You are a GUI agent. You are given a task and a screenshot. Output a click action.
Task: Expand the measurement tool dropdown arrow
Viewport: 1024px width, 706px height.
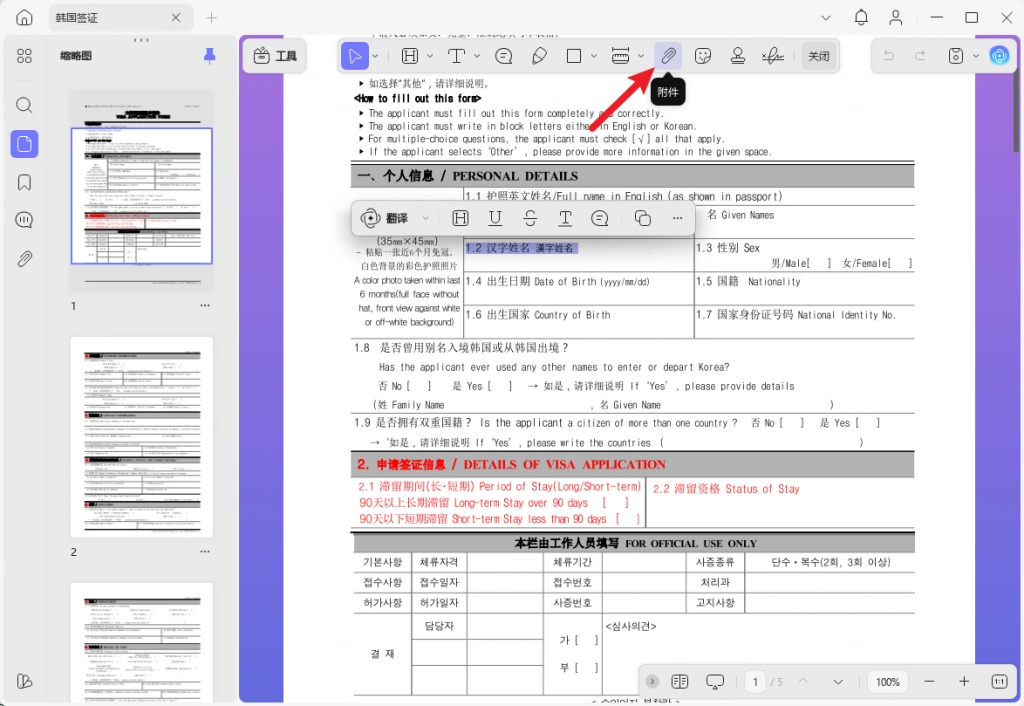click(641, 56)
